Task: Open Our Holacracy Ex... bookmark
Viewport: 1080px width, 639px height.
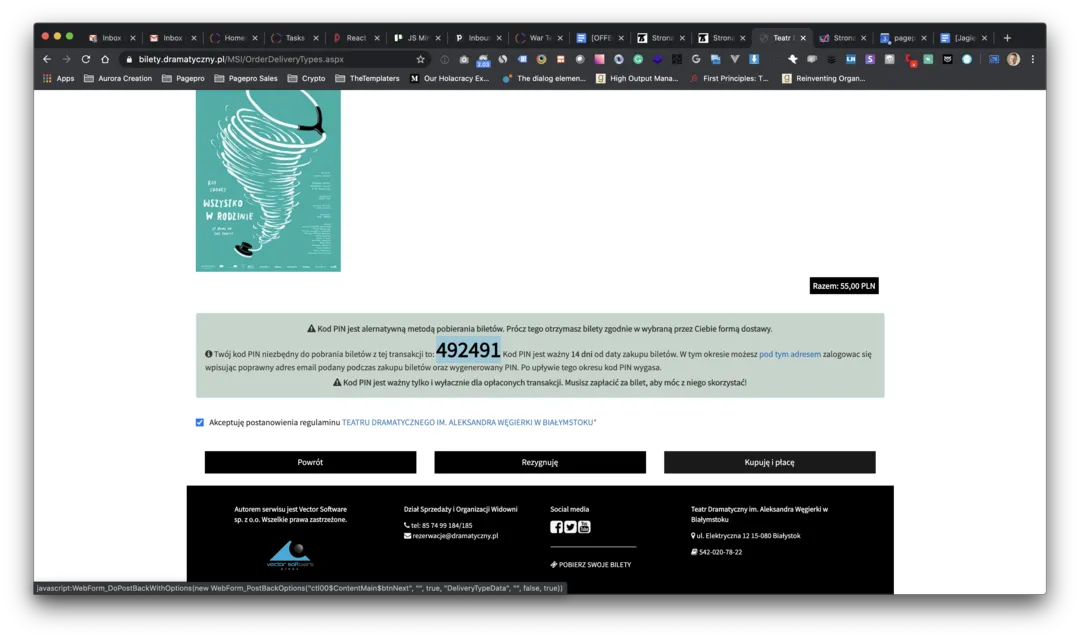Action: (450, 78)
